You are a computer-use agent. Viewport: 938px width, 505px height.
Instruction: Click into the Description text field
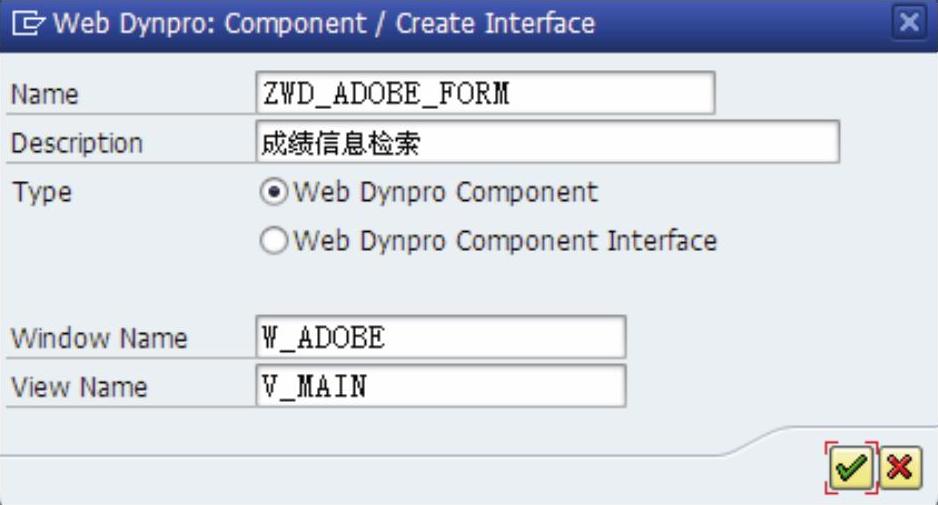click(547, 142)
